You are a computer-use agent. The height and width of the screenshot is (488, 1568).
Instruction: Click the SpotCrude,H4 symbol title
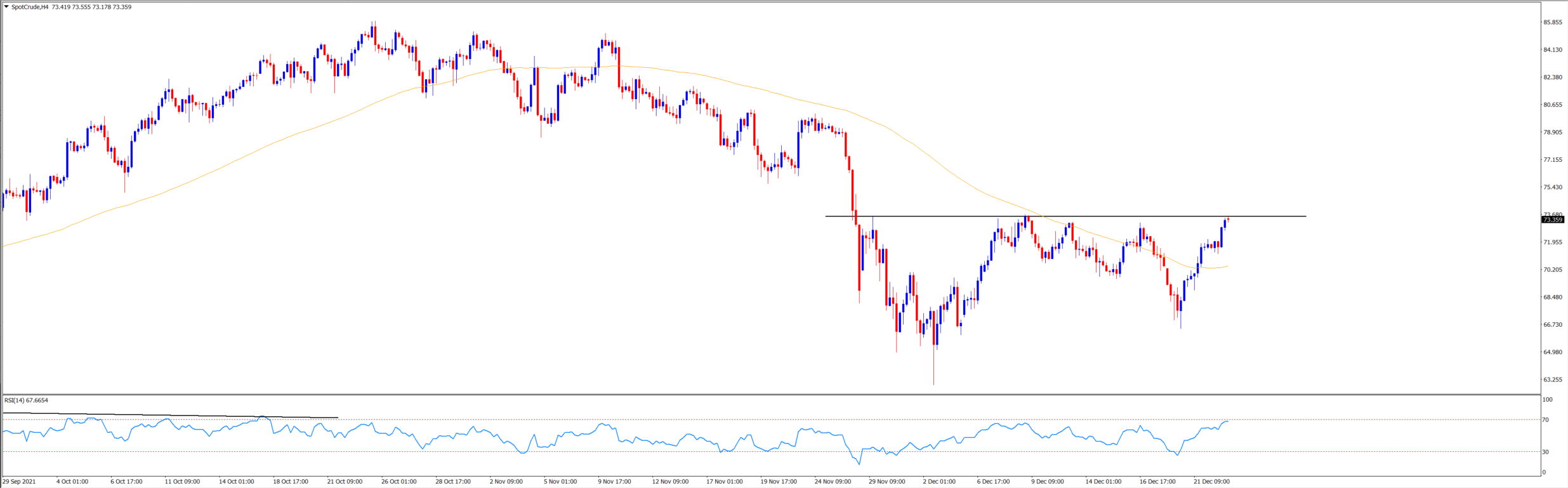[30, 7]
